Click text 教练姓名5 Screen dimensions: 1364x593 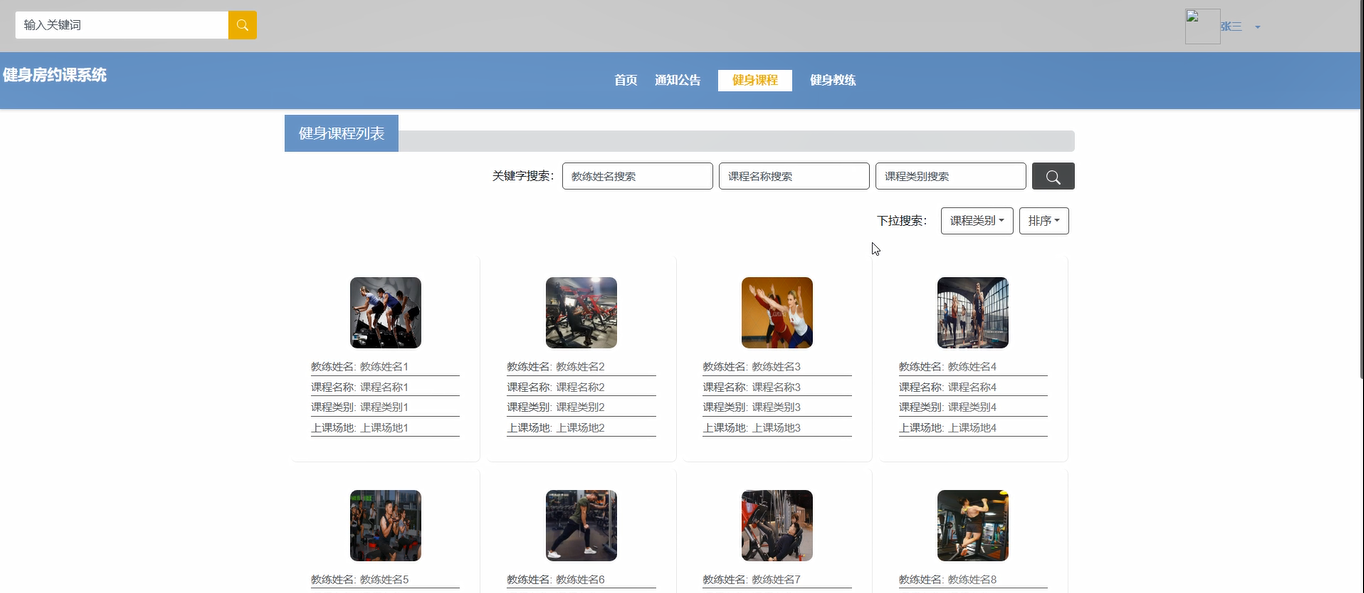coord(384,580)
